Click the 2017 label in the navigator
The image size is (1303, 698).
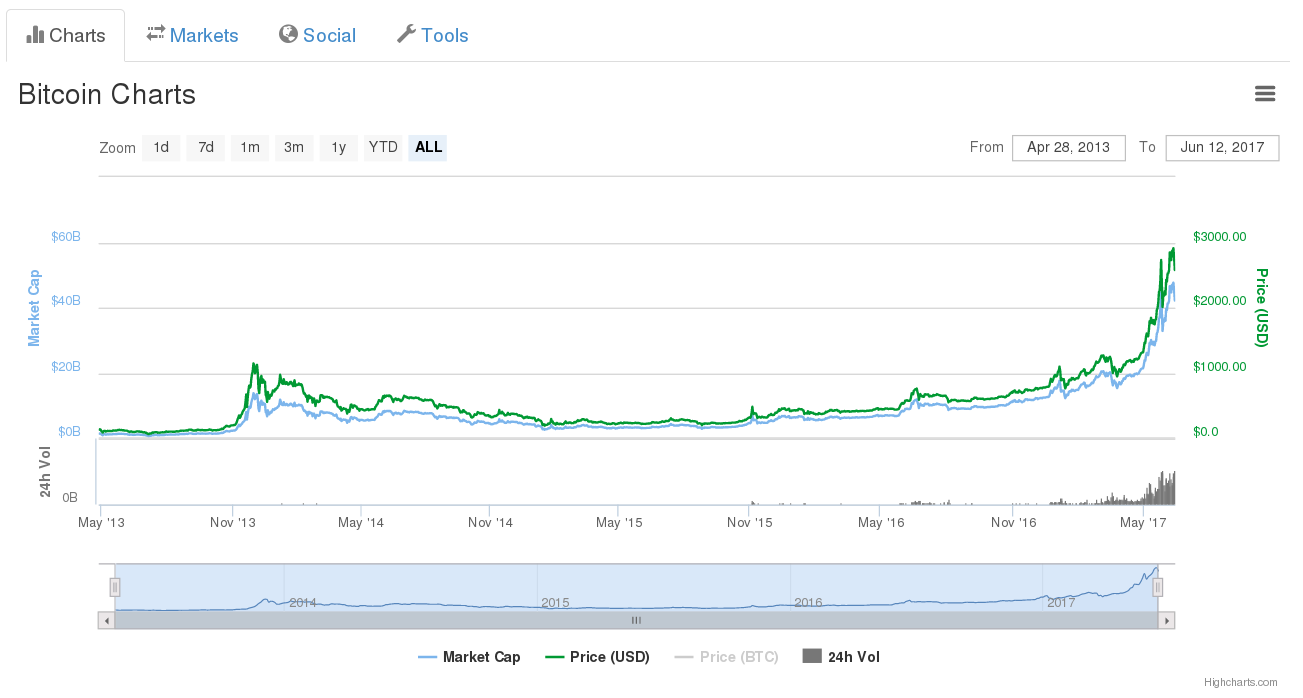click(1061, 603)
